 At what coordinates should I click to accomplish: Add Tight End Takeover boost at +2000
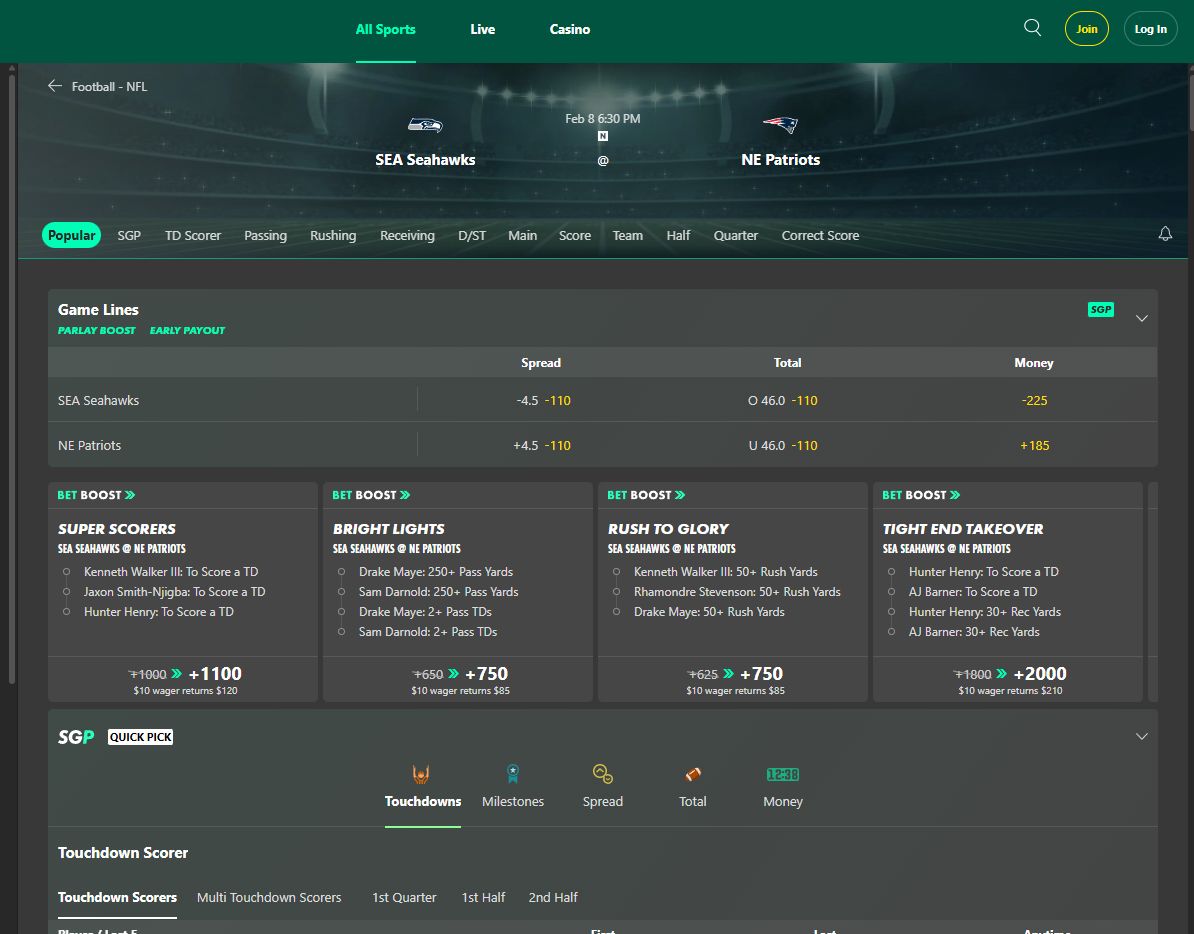[1008, 679]
